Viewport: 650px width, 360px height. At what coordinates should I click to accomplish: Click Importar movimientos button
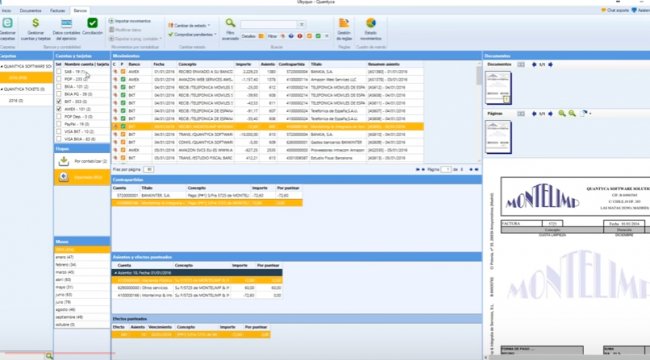pyautogui.click(x=130, y=21)
